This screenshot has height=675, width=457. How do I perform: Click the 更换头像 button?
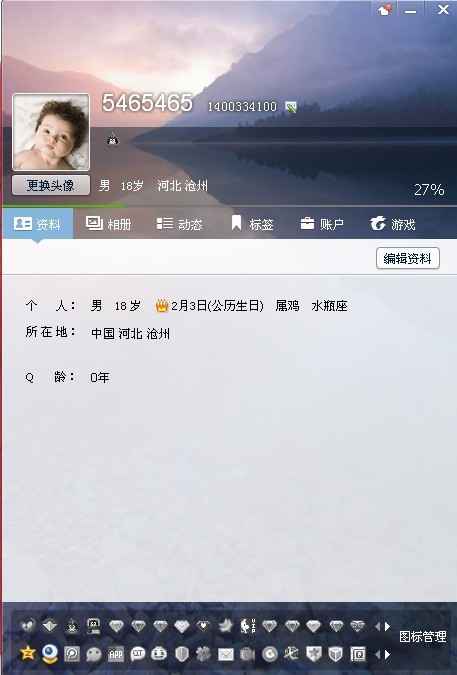tap(51, 186)
